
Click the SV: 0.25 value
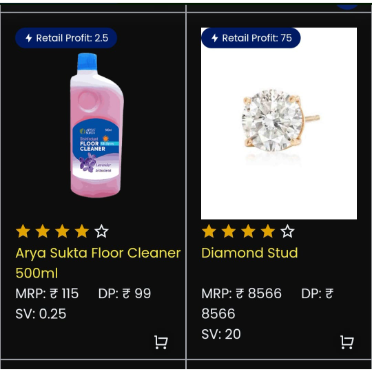point(41,314)
